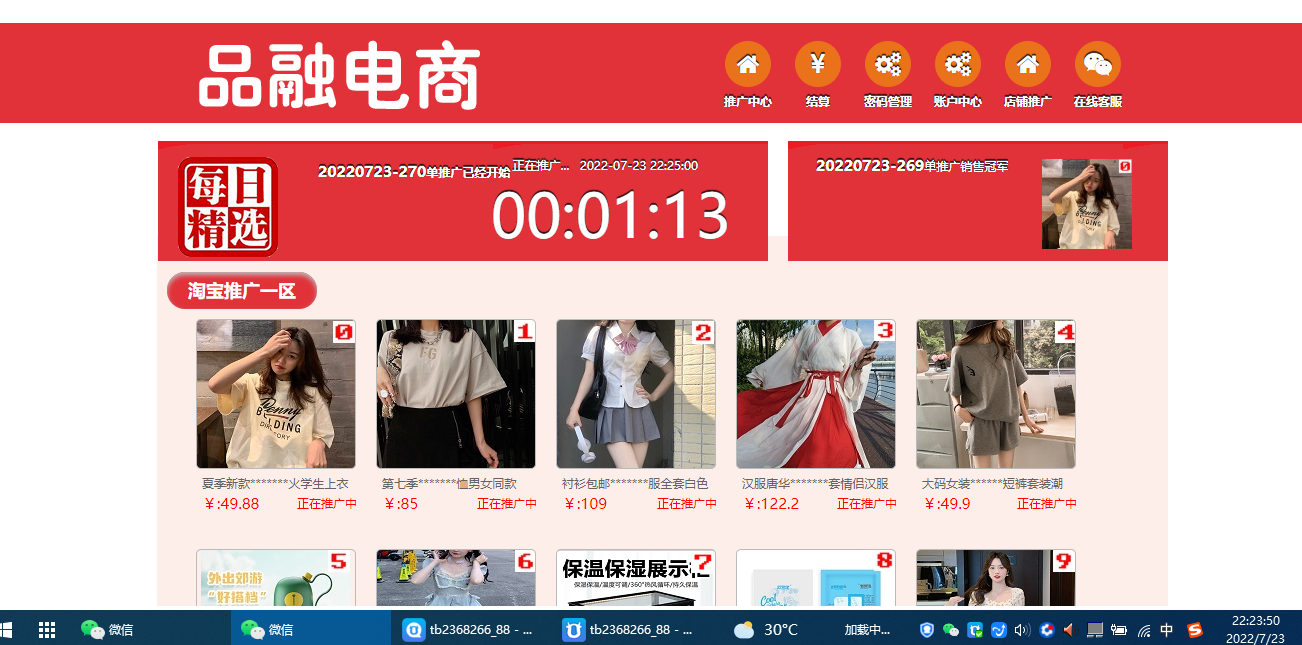Open the 店铺推广 home icon

point(1028,64)
